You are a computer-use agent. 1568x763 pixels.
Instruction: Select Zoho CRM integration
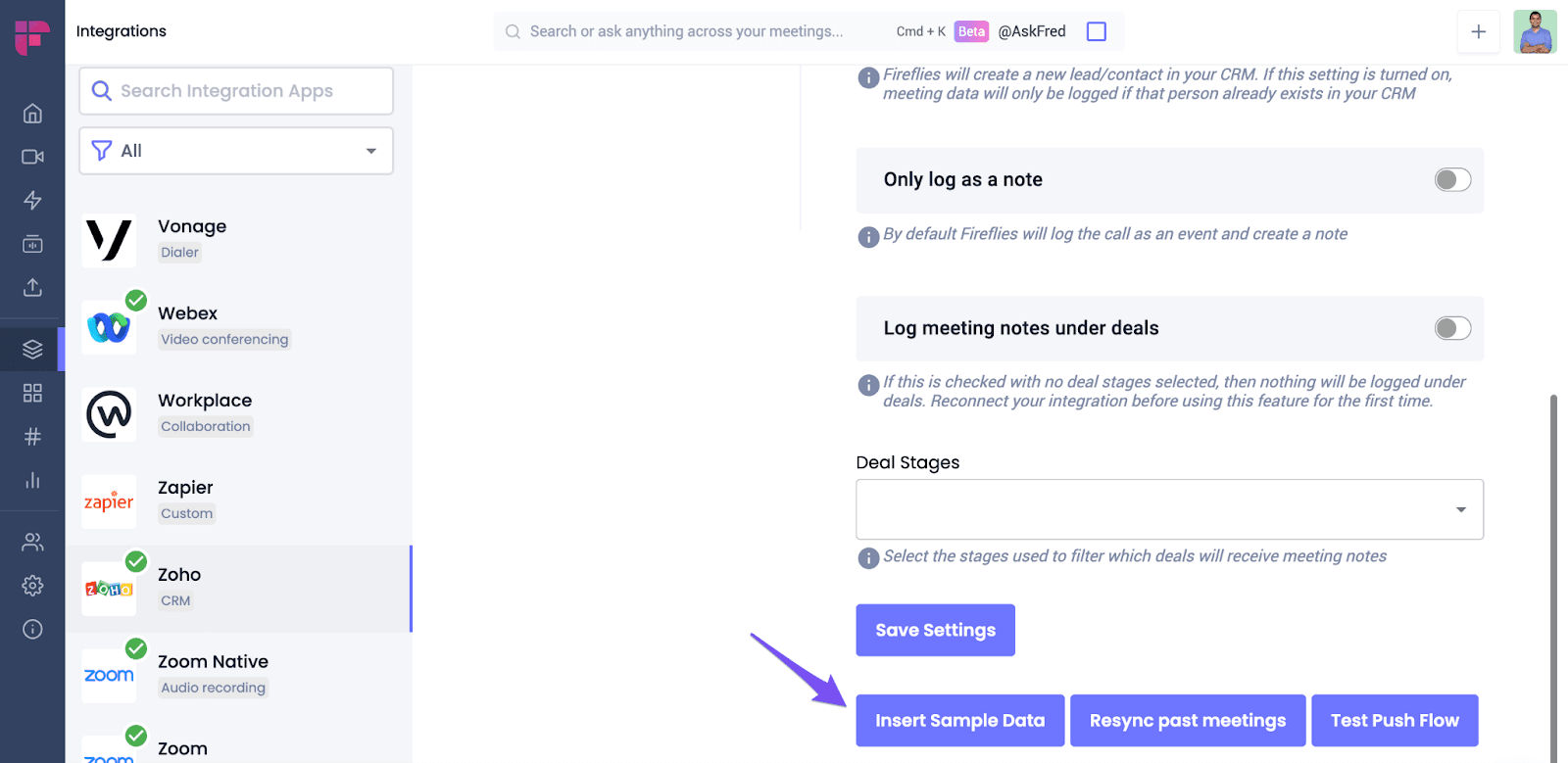click(238, 589)
